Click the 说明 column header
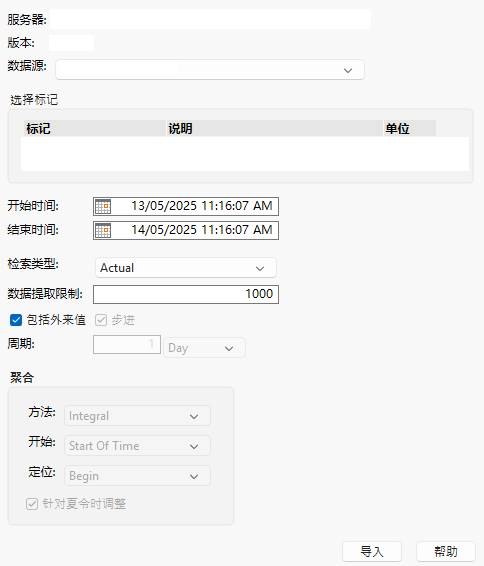The image size is (484, 566). [x=275, y=129]
